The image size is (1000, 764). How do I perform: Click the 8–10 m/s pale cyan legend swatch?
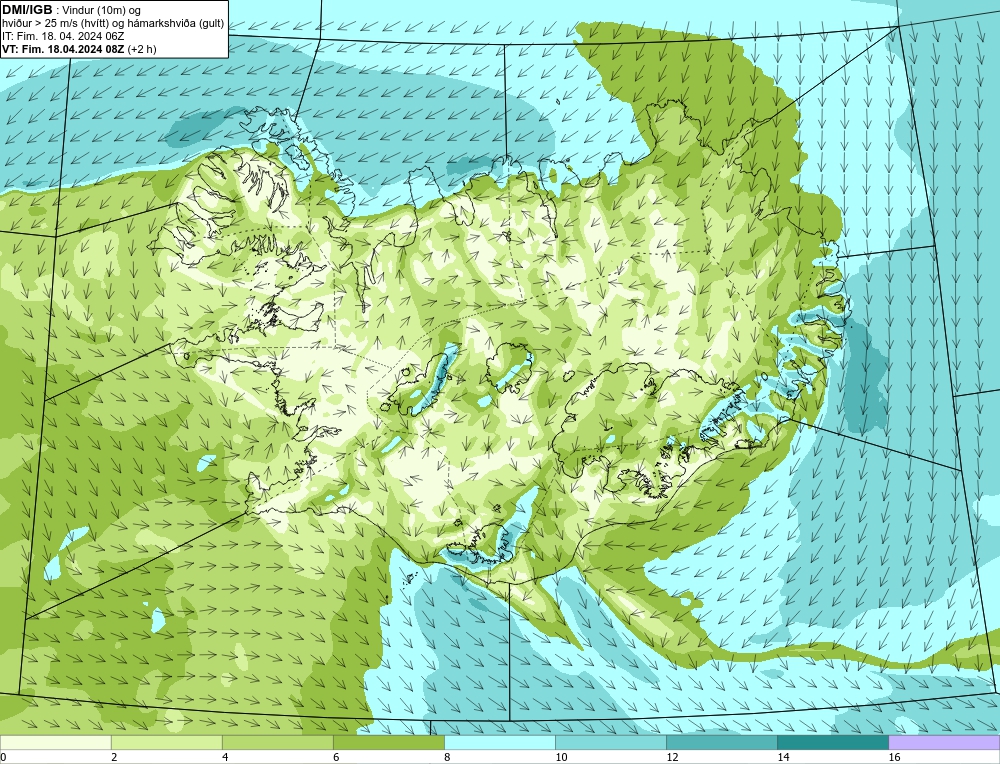[x=499, y=742]
